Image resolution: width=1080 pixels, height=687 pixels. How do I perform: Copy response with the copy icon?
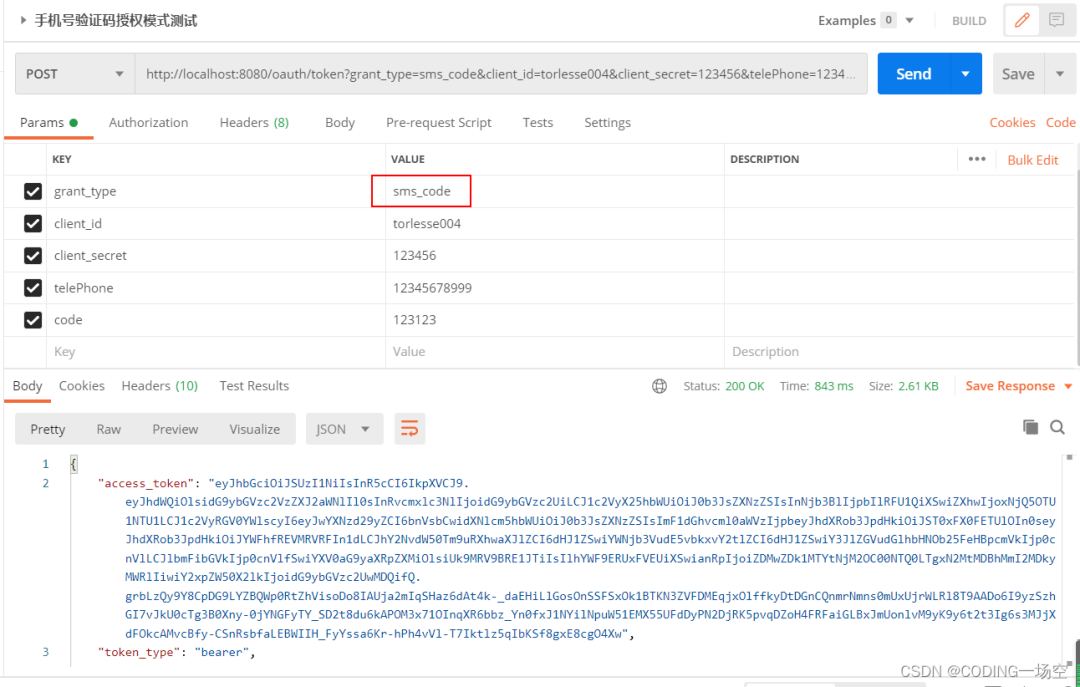[x=1030, y=427]
